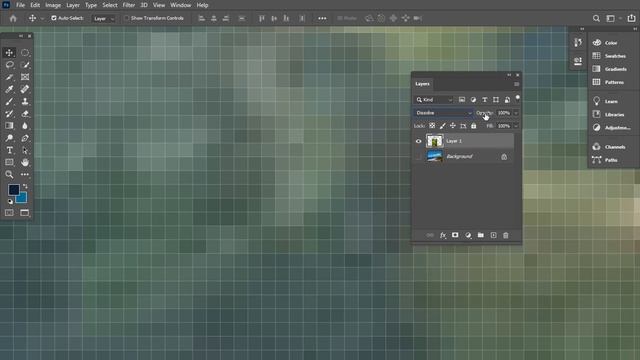Select the Horizontal Type tool
This screenshot has width=640, height=360.
tap(9, 150)
